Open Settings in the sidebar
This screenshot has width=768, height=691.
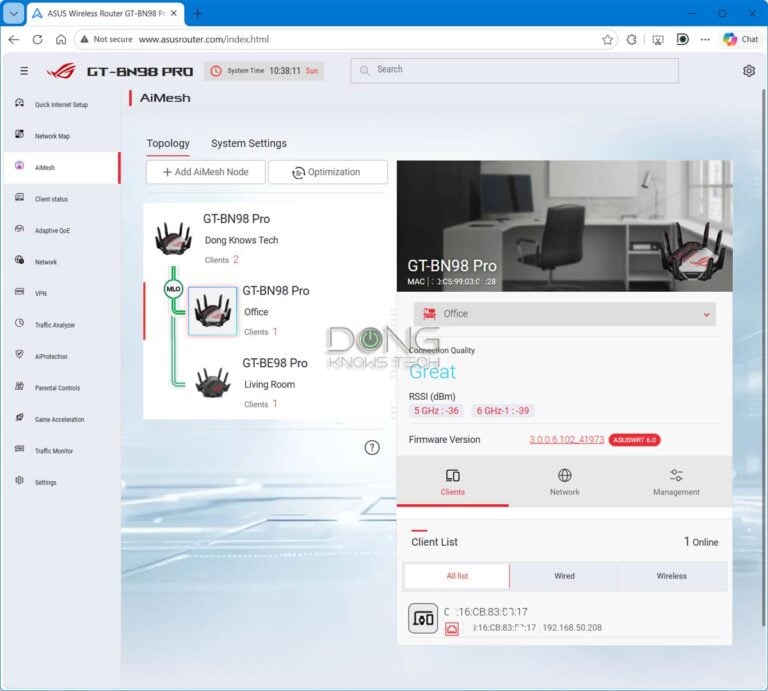pos(61,482)
